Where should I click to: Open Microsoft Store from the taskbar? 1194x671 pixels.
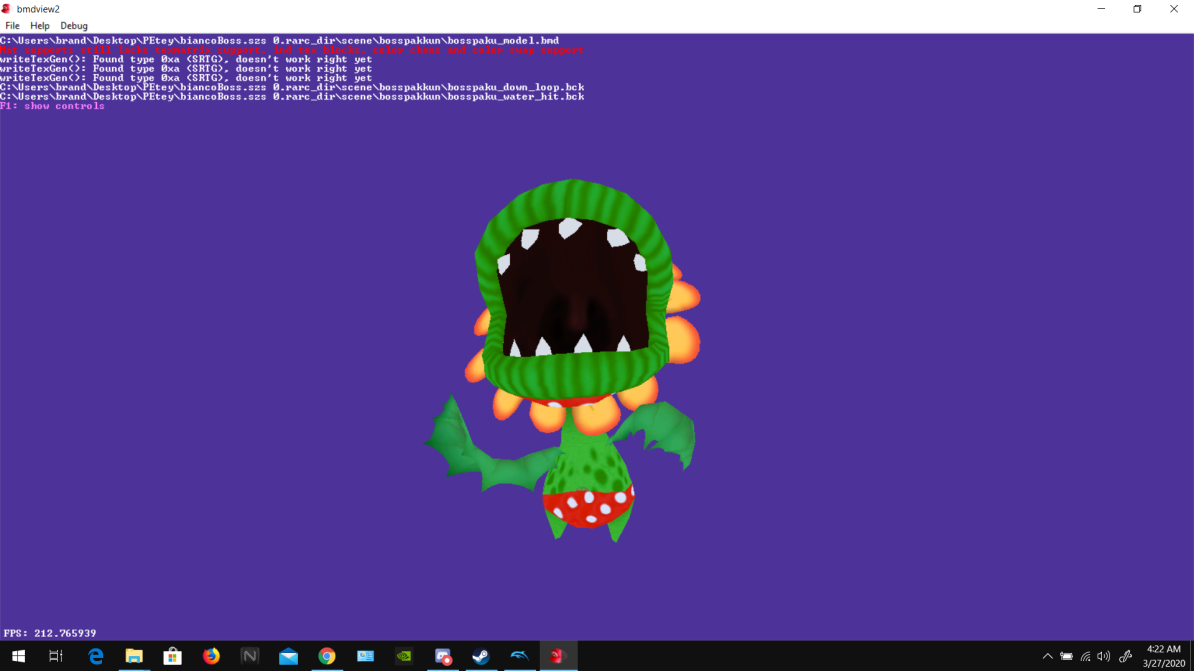coord(173,656)
